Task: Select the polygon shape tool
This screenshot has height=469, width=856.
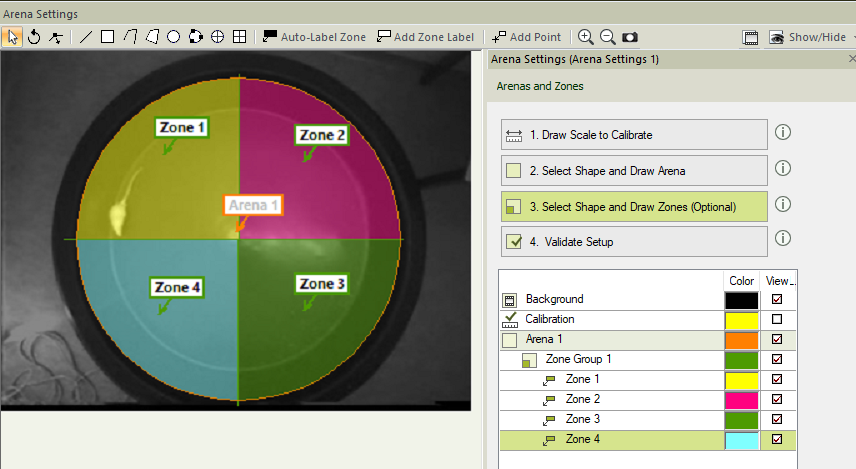Action: click(x=152, y=37)
